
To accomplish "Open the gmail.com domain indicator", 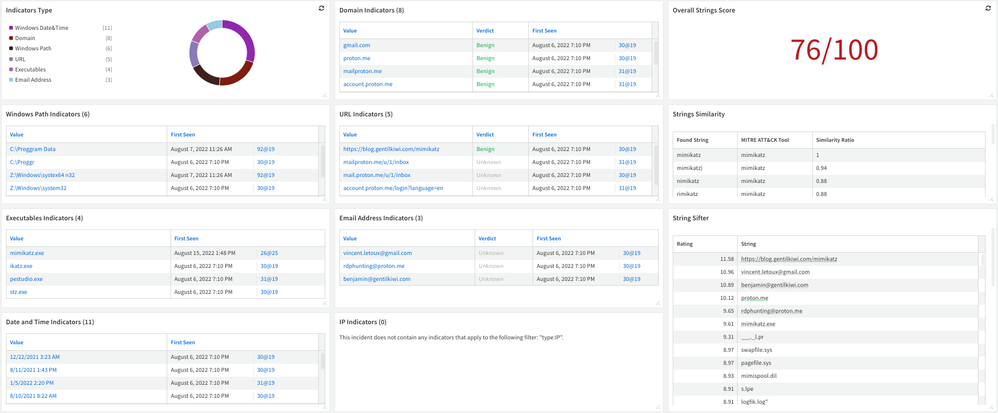I will (356, 45).
